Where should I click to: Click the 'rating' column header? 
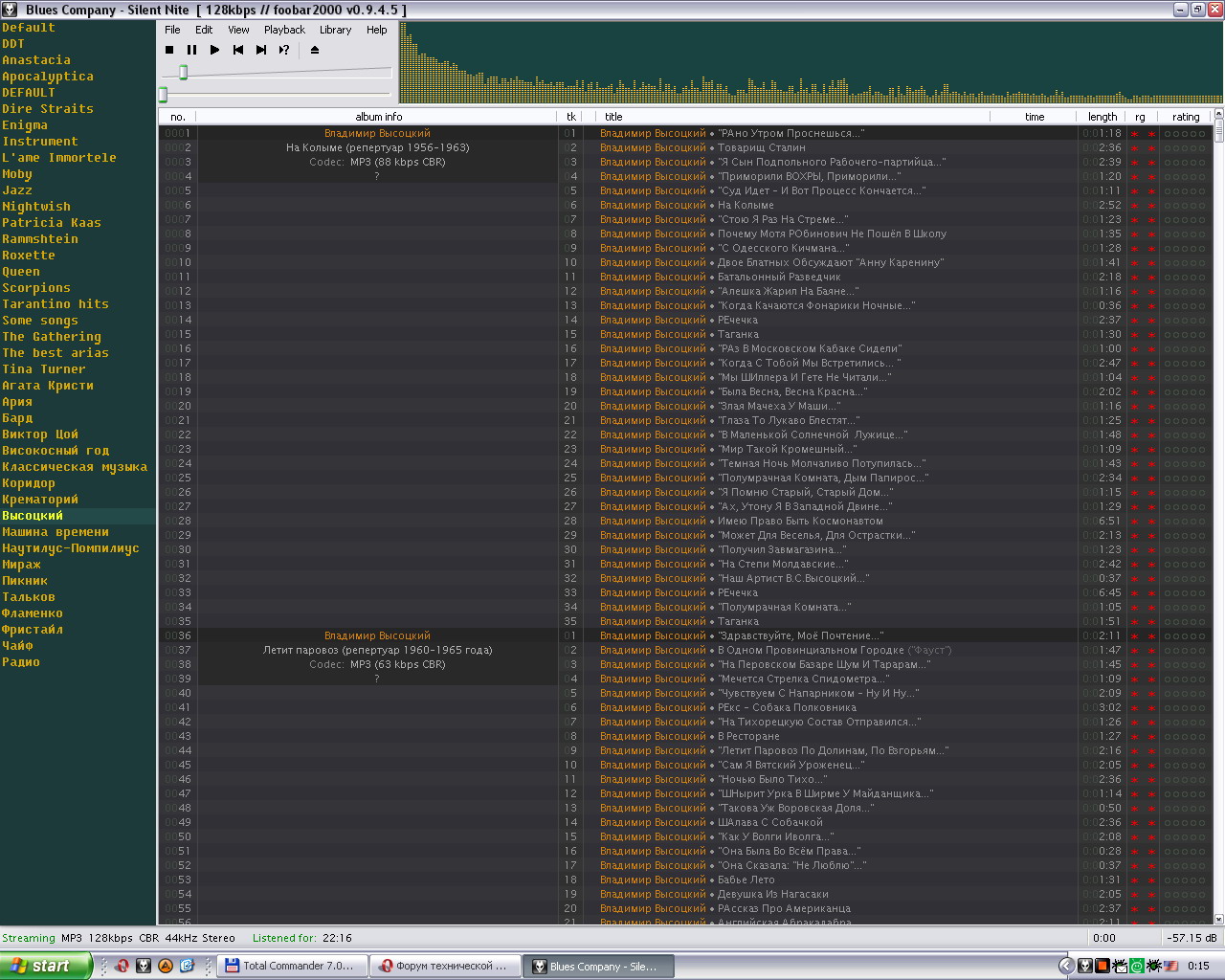1186,117
